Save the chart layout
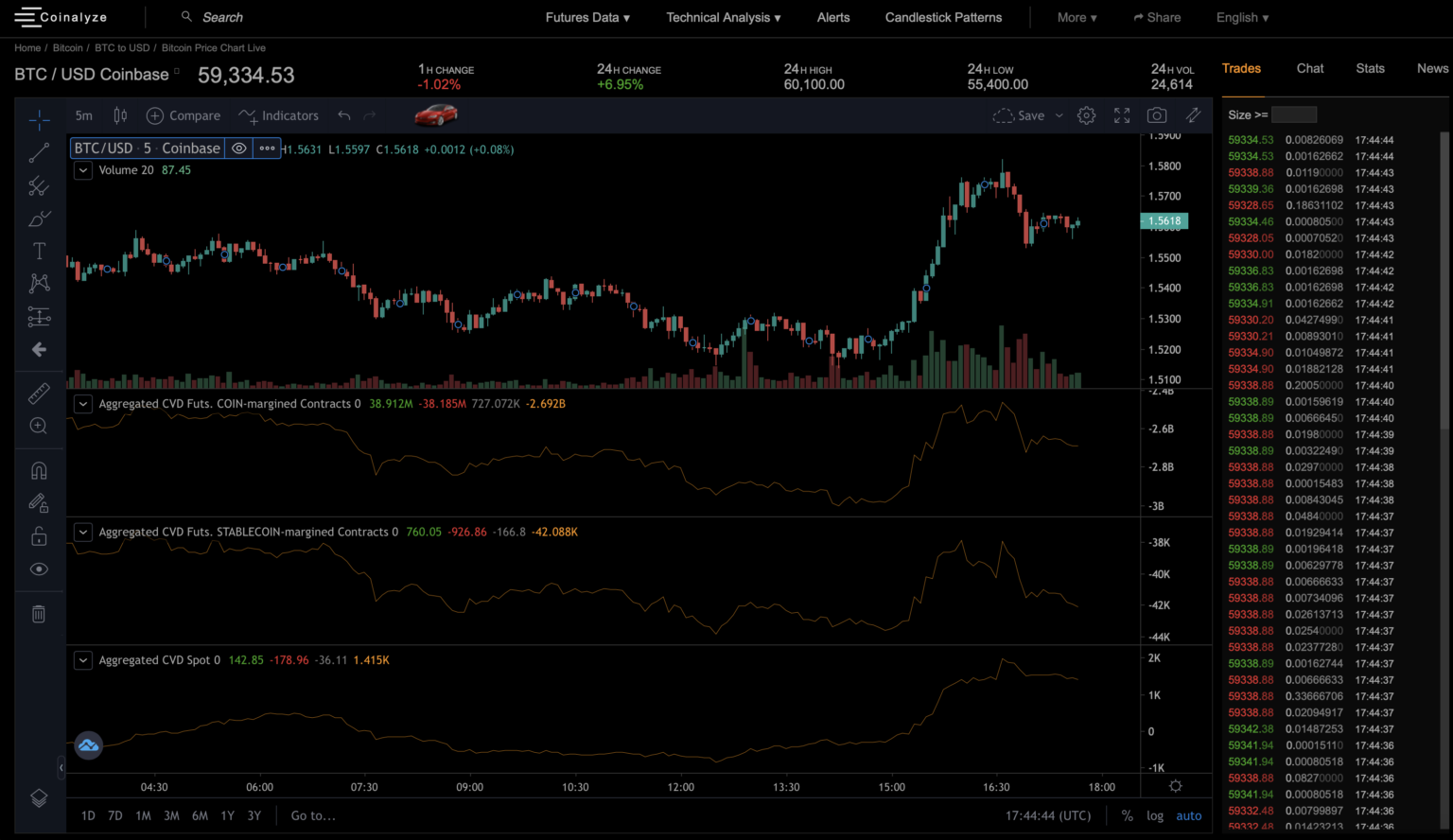This screenshot has height=840, width=1453. pos(1019,115)
